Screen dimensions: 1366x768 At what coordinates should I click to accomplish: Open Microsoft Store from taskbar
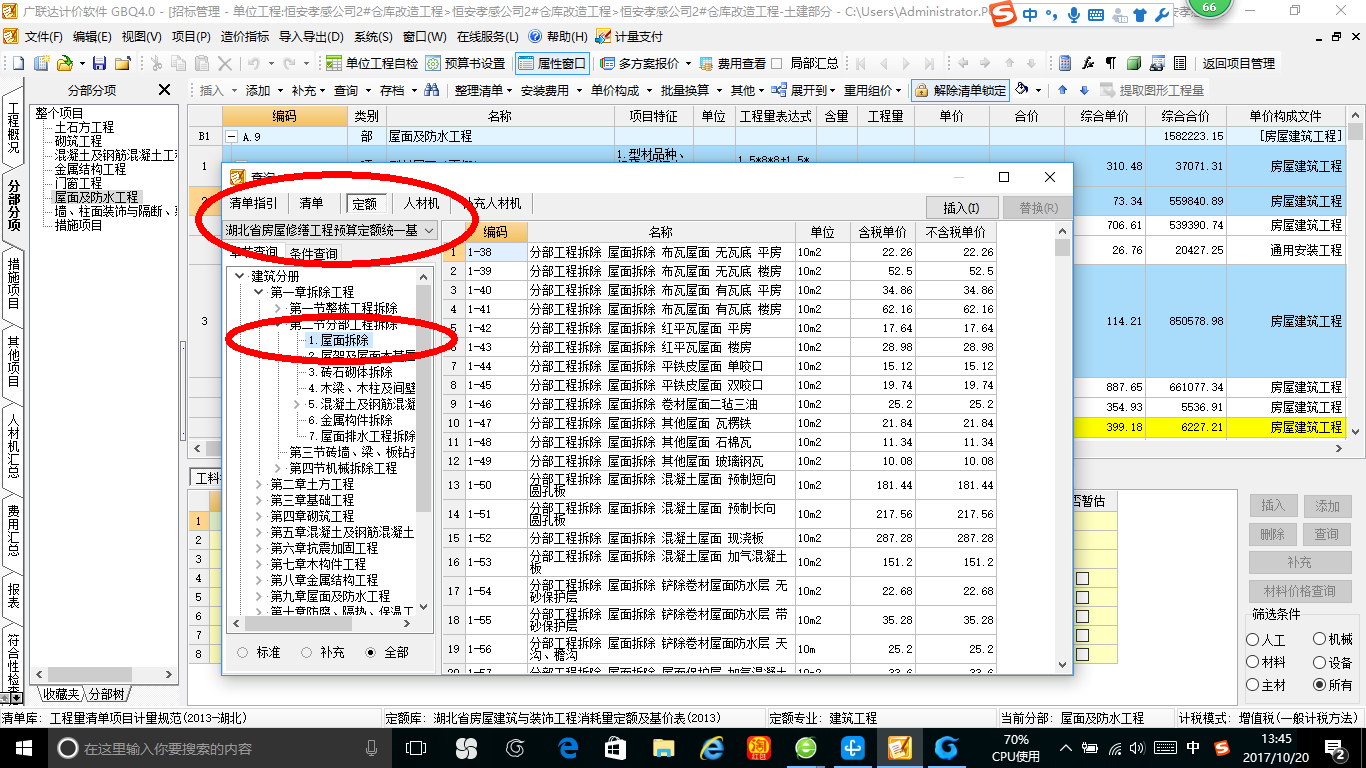pos(617,748)
